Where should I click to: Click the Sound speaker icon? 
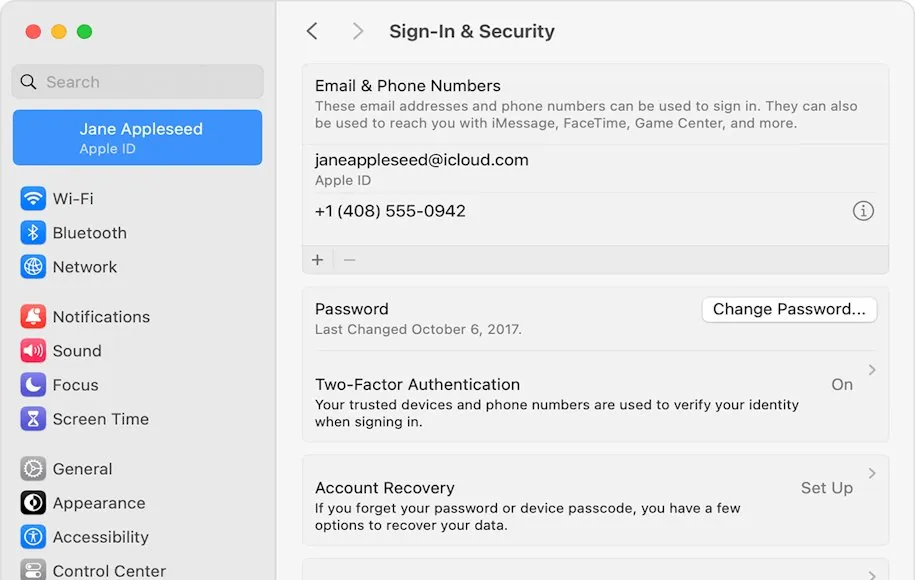[x=34, y=351]
